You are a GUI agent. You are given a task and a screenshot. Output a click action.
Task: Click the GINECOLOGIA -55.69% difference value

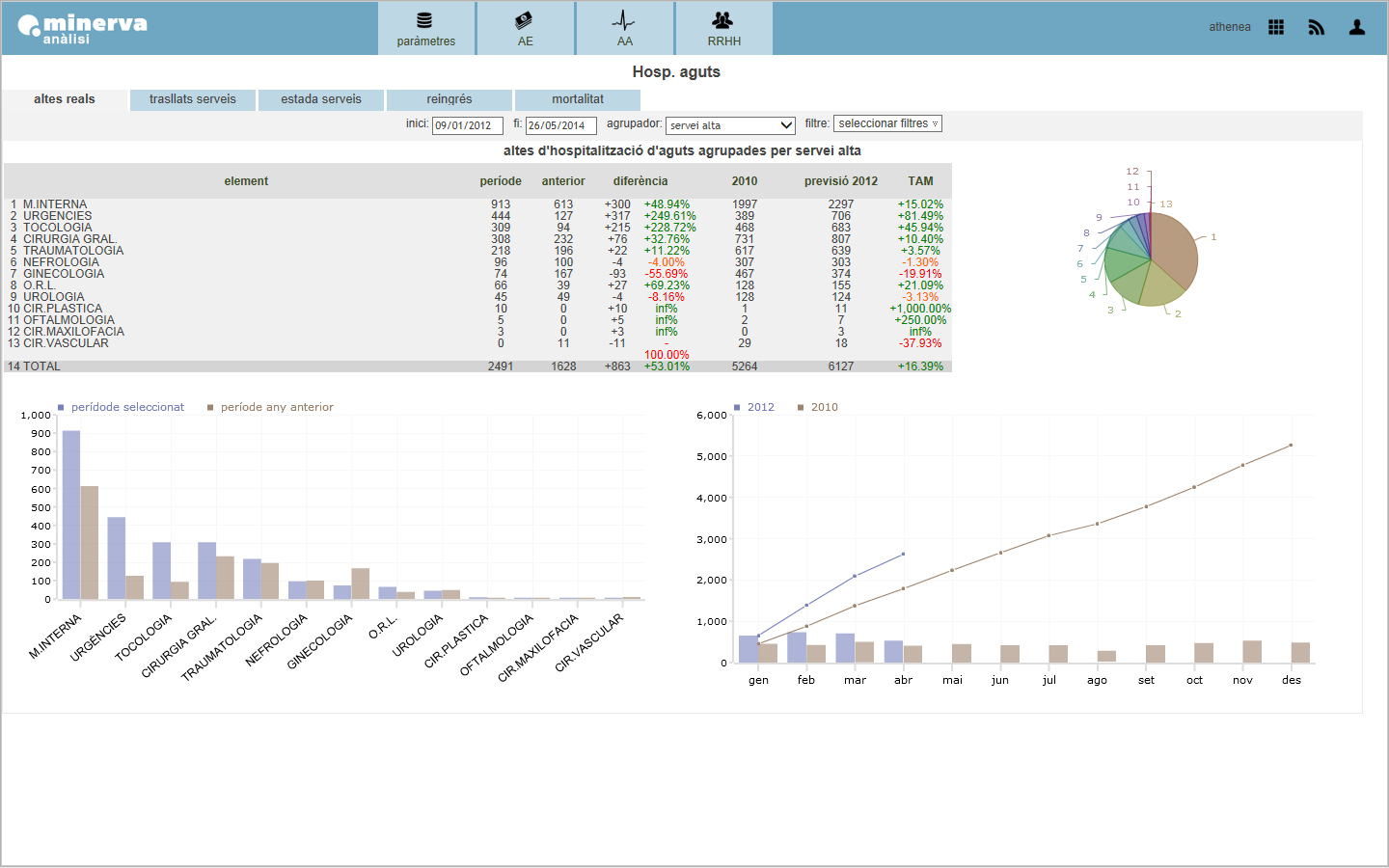pyautogui.click(x=667, y=274)
